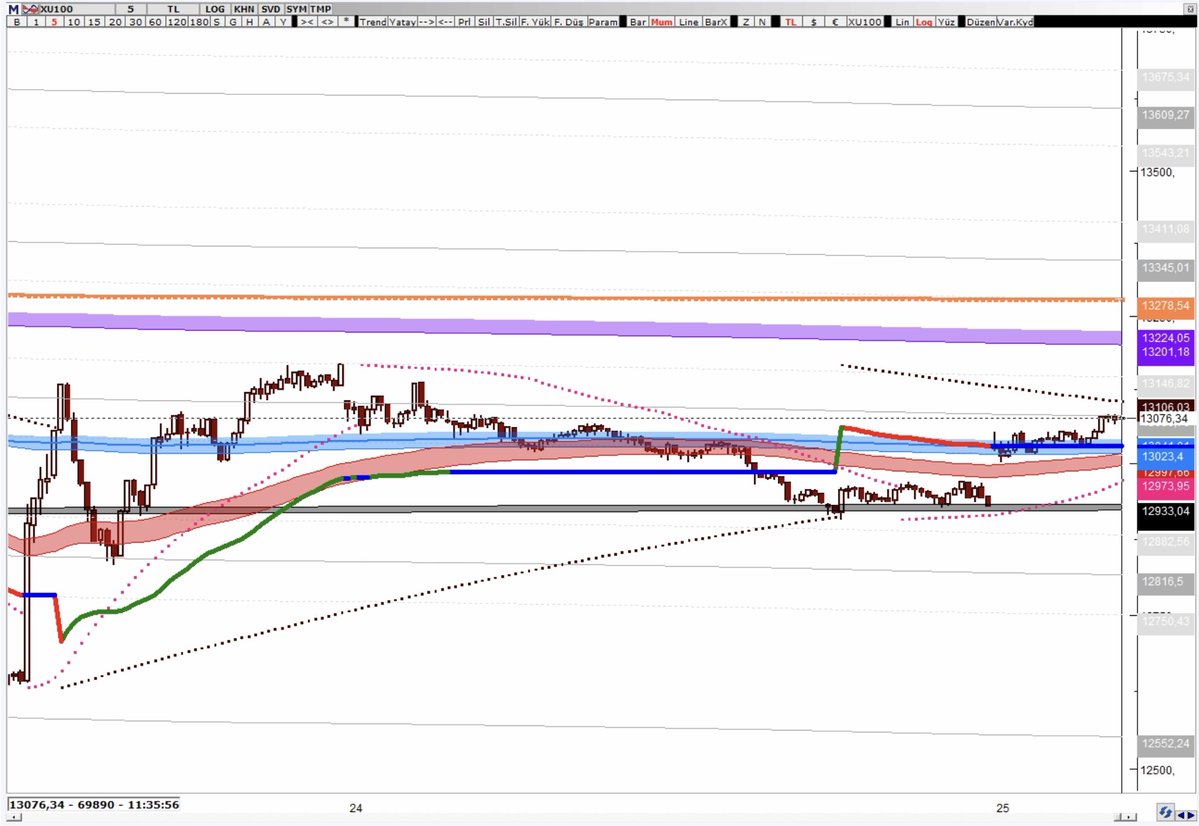Click the date label 24 on the time axis
This screenshot has height=826, width=1199.
click(x=356, y=808)
